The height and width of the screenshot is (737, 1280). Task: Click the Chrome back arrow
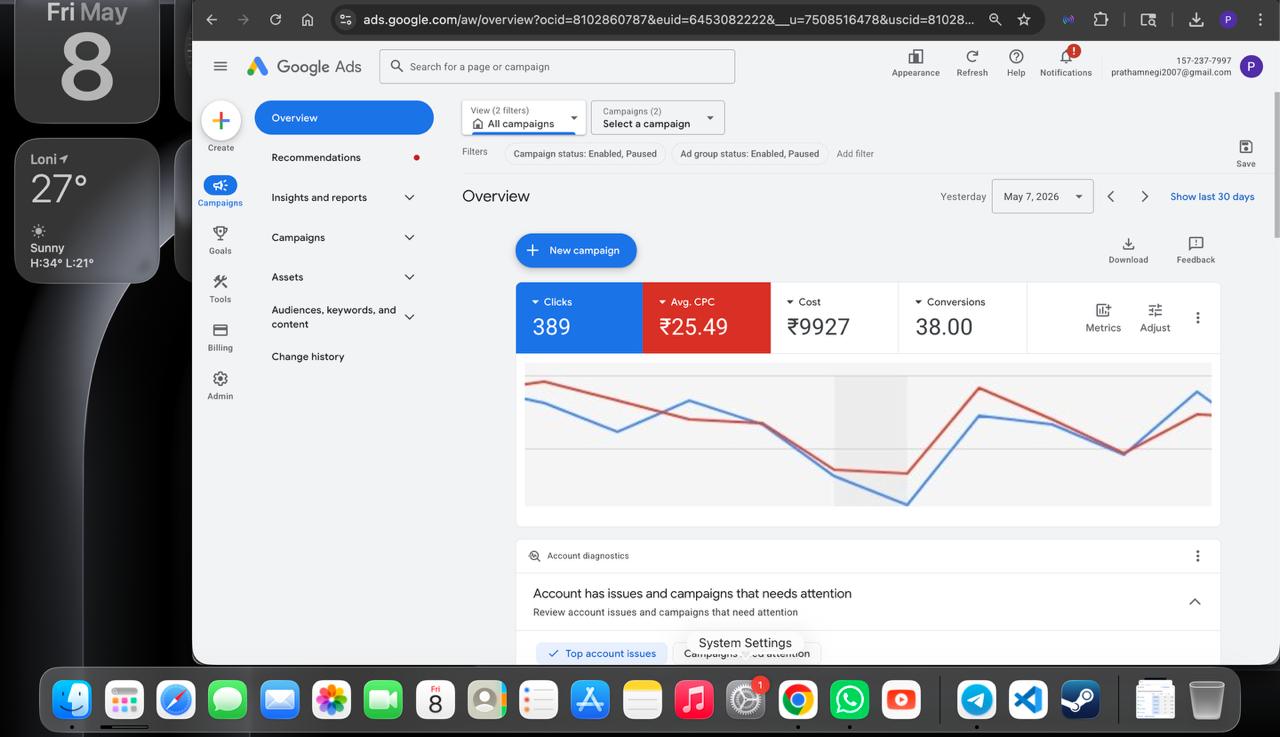[211, 19]
